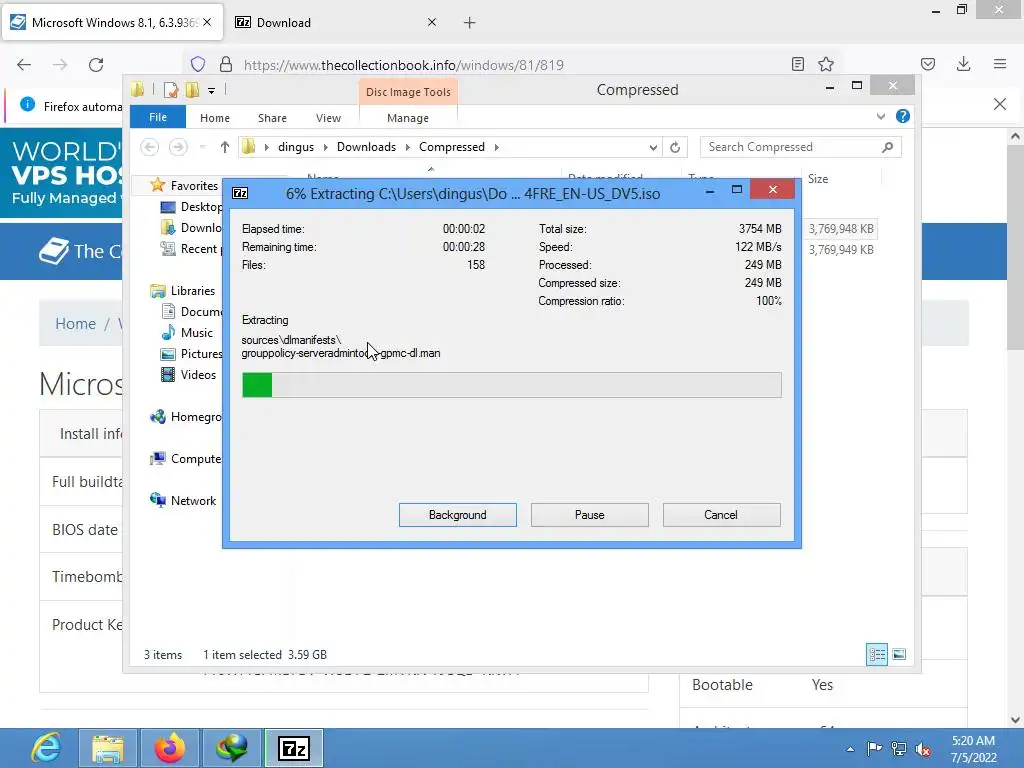Select file size 3,769,948 KB cell
This screenshot has height=768, width=1024.
pos(841,229)
